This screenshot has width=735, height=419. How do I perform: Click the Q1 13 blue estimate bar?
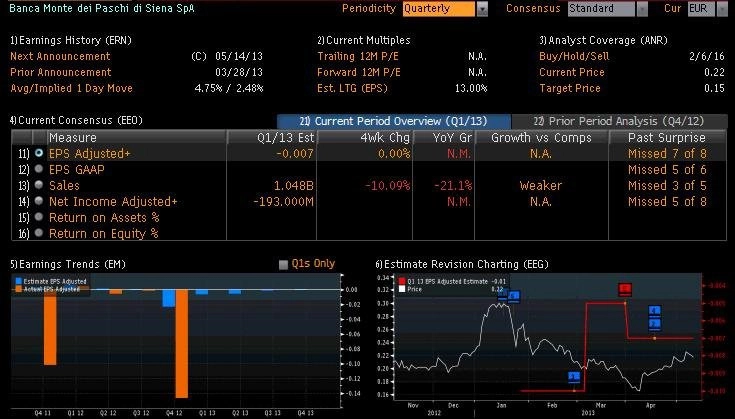pos(202,292)
